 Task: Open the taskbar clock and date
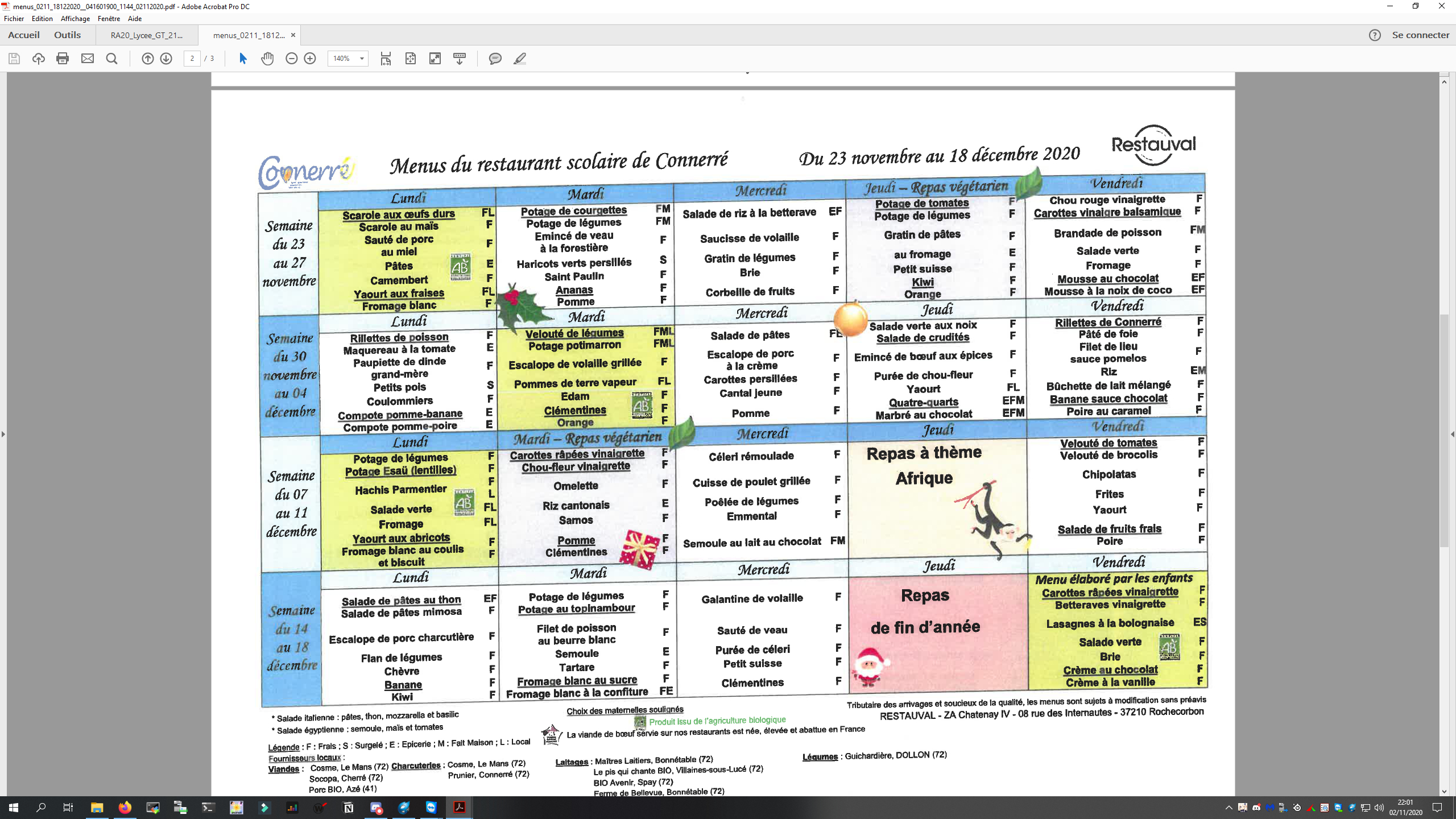click(x=1405, y=808)
